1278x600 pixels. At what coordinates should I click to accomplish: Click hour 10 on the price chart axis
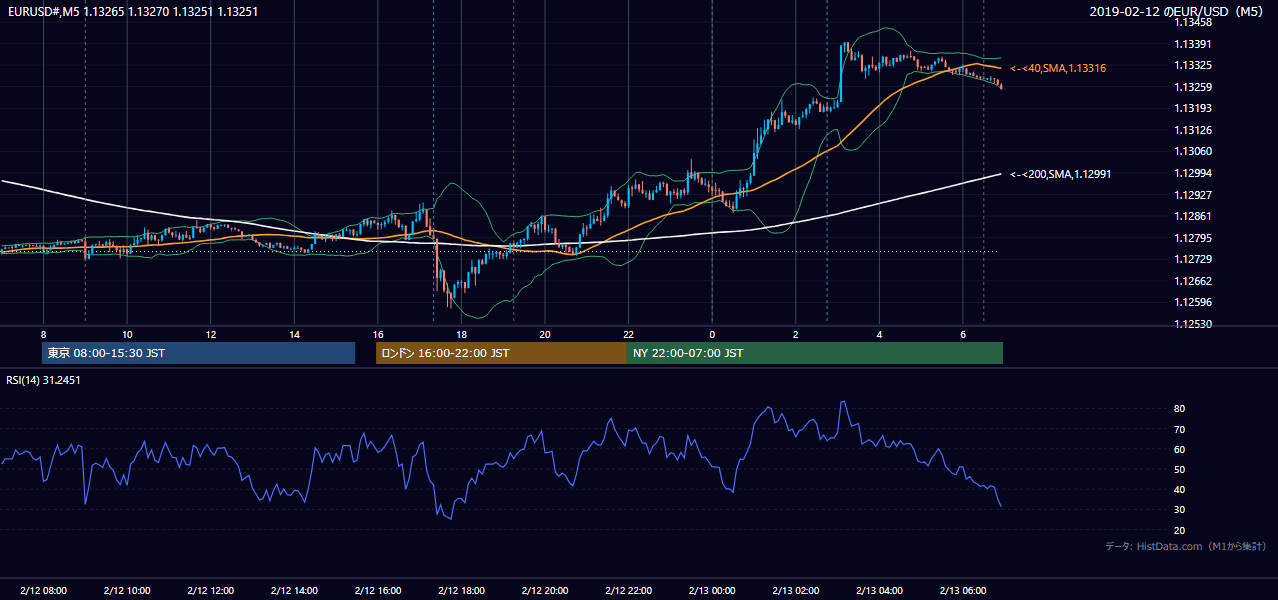click(127, 334)
